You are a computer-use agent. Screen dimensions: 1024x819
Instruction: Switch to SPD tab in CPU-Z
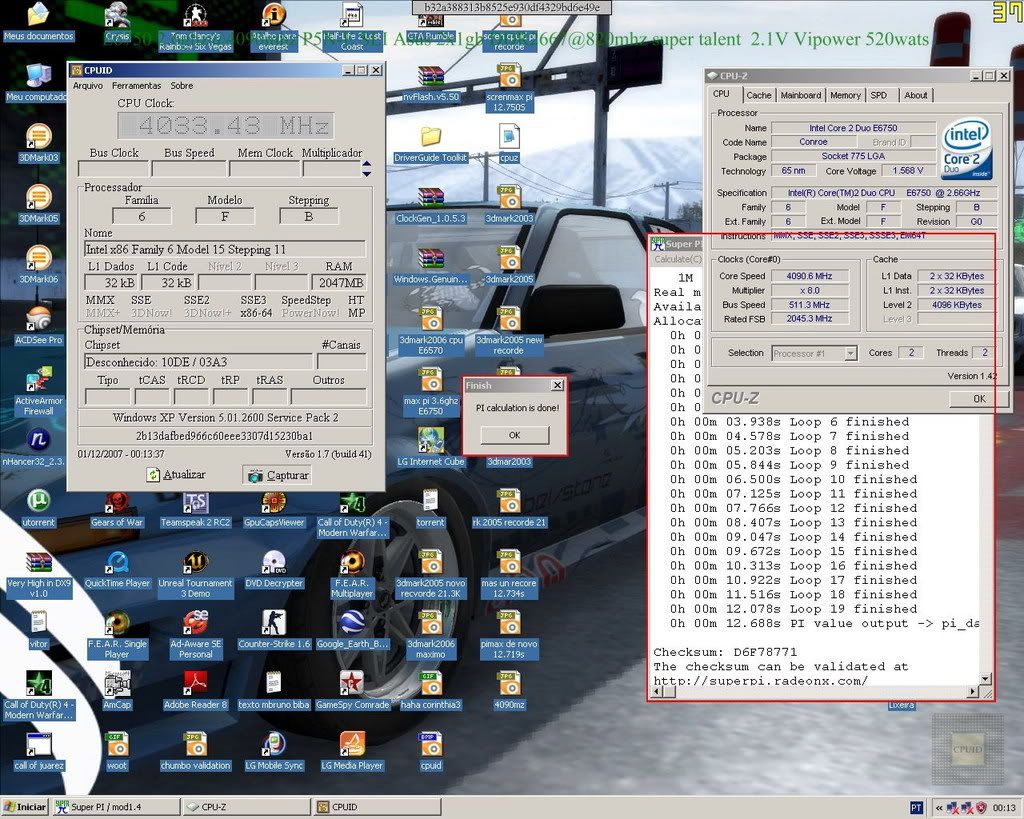pyautogui.click(x=879, y=95)
